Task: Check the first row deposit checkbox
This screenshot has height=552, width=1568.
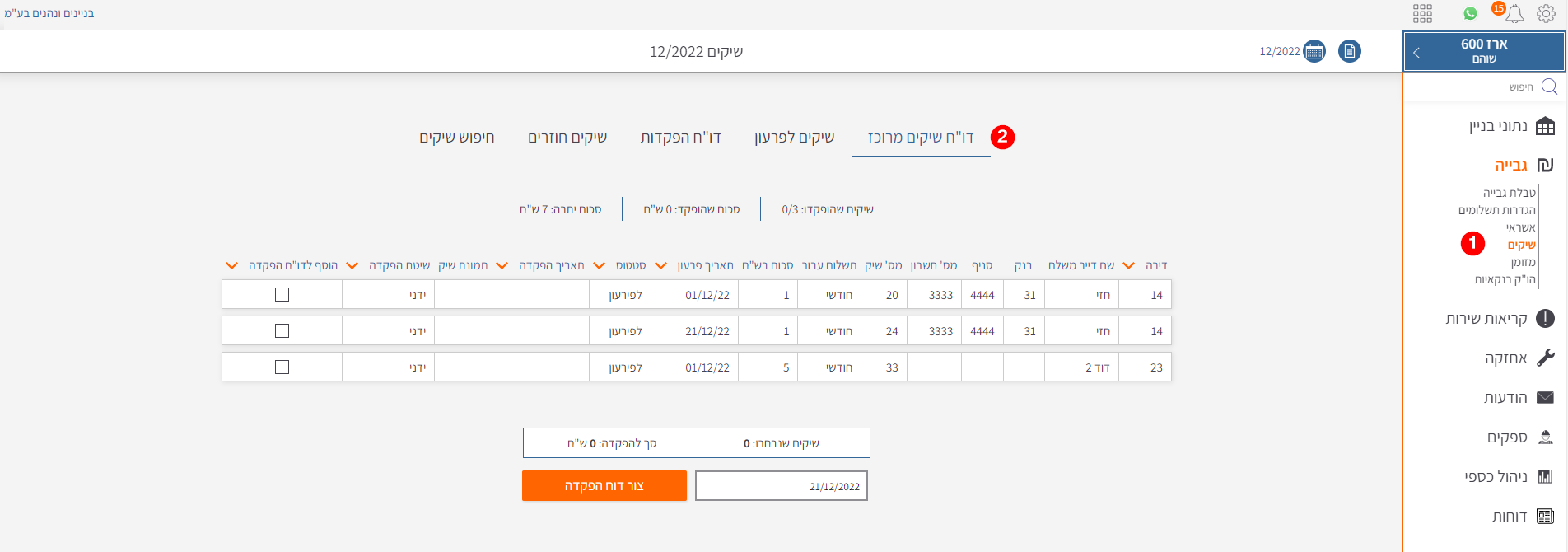Action: click(x=282, y=294)
